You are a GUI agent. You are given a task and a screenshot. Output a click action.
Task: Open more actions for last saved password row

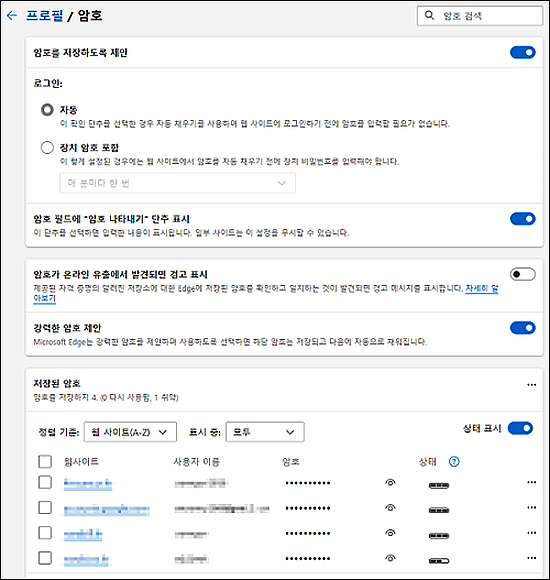[x=532, y=558]
